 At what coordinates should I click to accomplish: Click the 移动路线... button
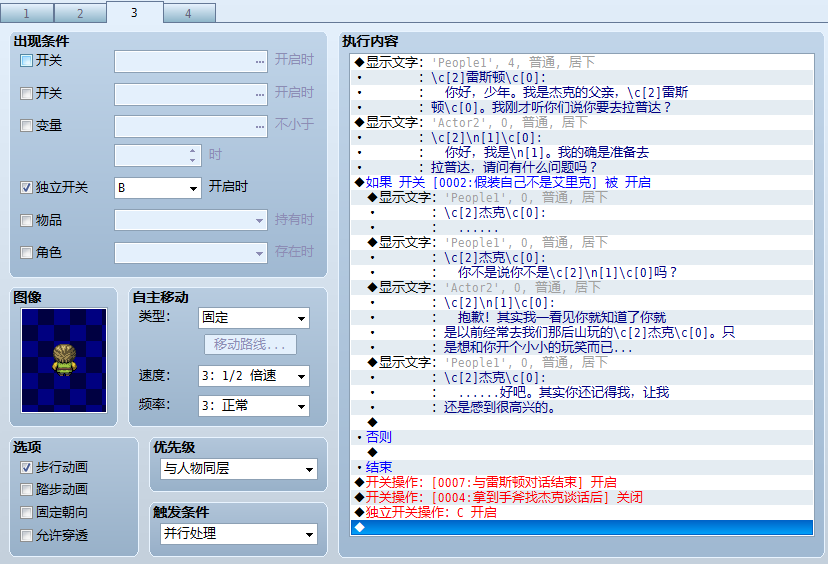pyautogui.click(x=250, y=345)
